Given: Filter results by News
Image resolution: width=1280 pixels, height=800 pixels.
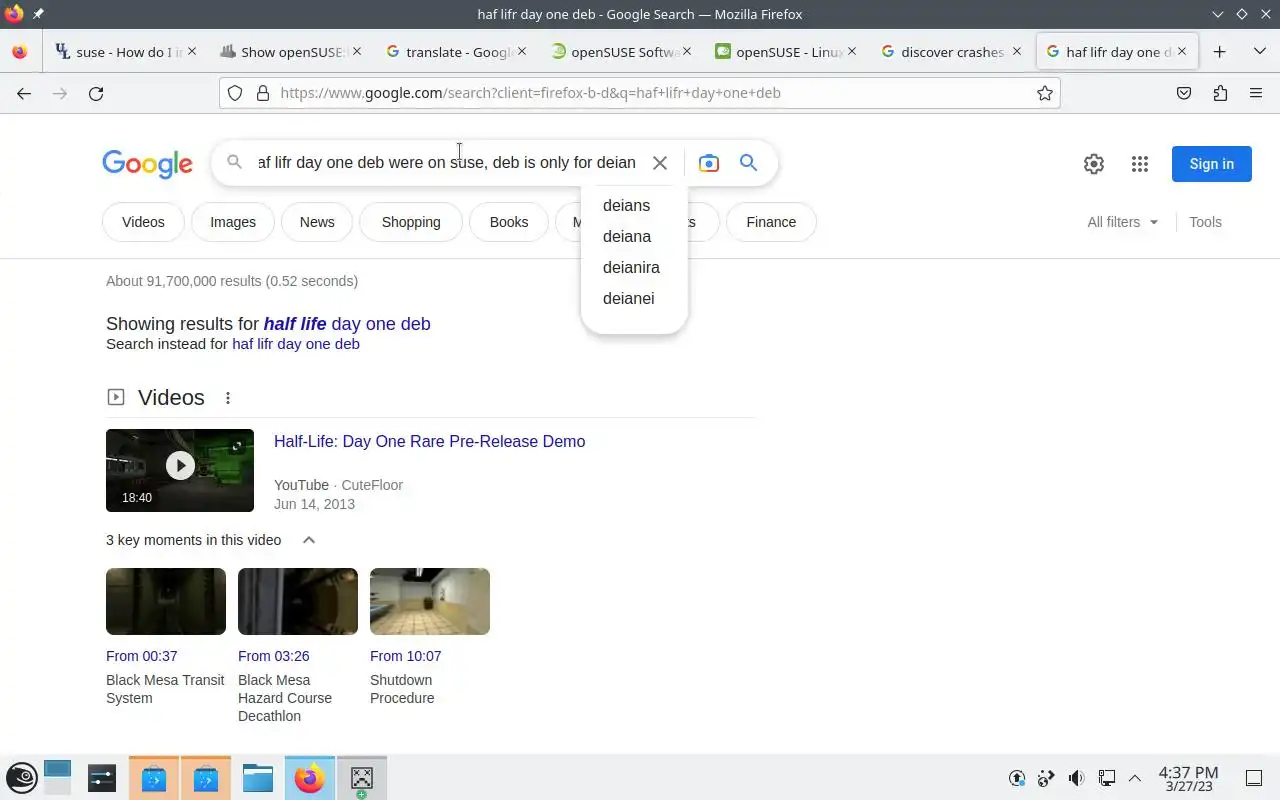Looking at the screenshot, I should (317, 222).
